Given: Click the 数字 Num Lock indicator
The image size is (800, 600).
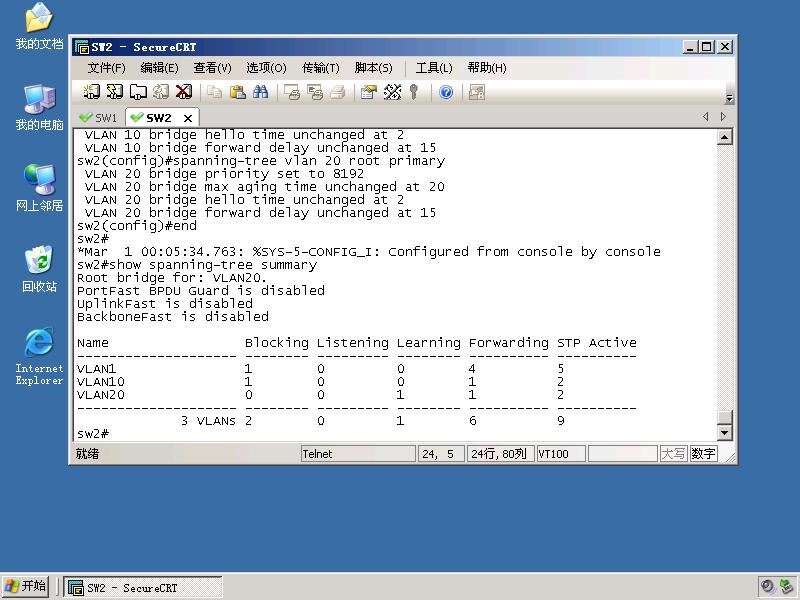Looking at the screenshot, I should coord(704,454).
